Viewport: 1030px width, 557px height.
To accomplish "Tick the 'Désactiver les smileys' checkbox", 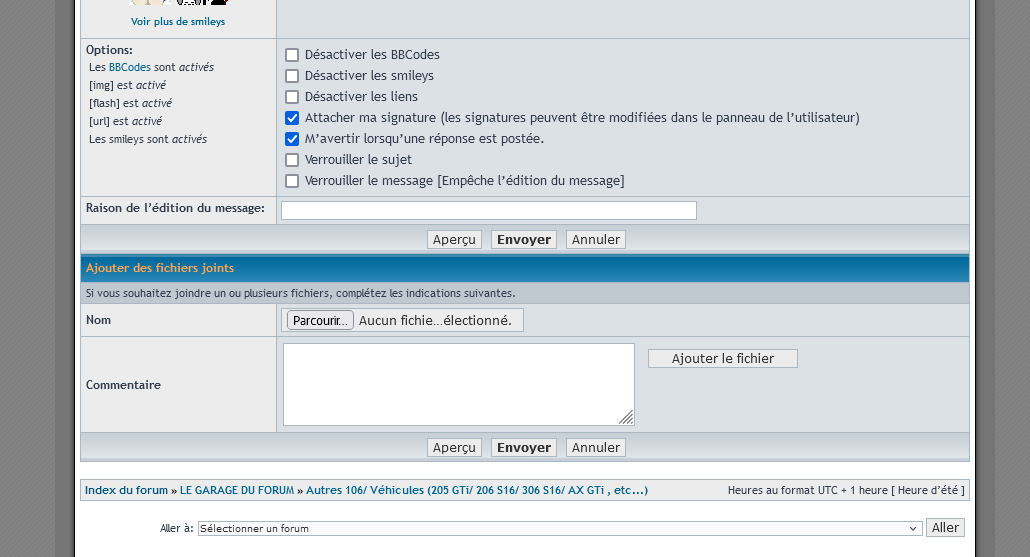I will click(x=292, y=76).
